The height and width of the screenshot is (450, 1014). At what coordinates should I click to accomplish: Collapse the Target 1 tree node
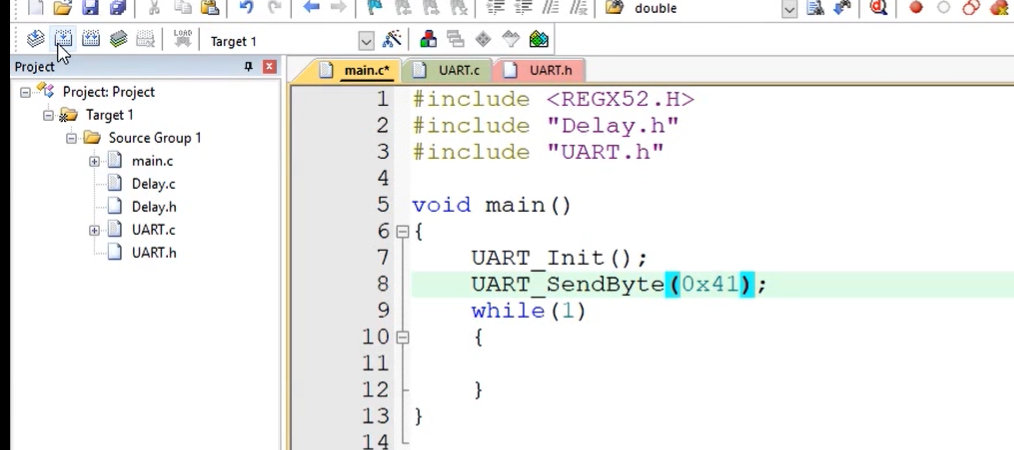(49, 116)
